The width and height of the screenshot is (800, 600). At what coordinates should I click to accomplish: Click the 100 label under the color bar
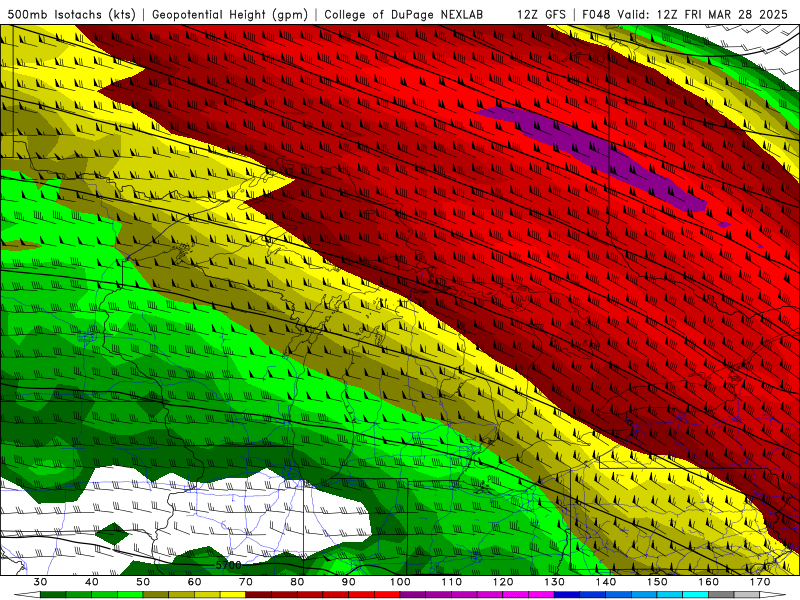tap(400, 582)
